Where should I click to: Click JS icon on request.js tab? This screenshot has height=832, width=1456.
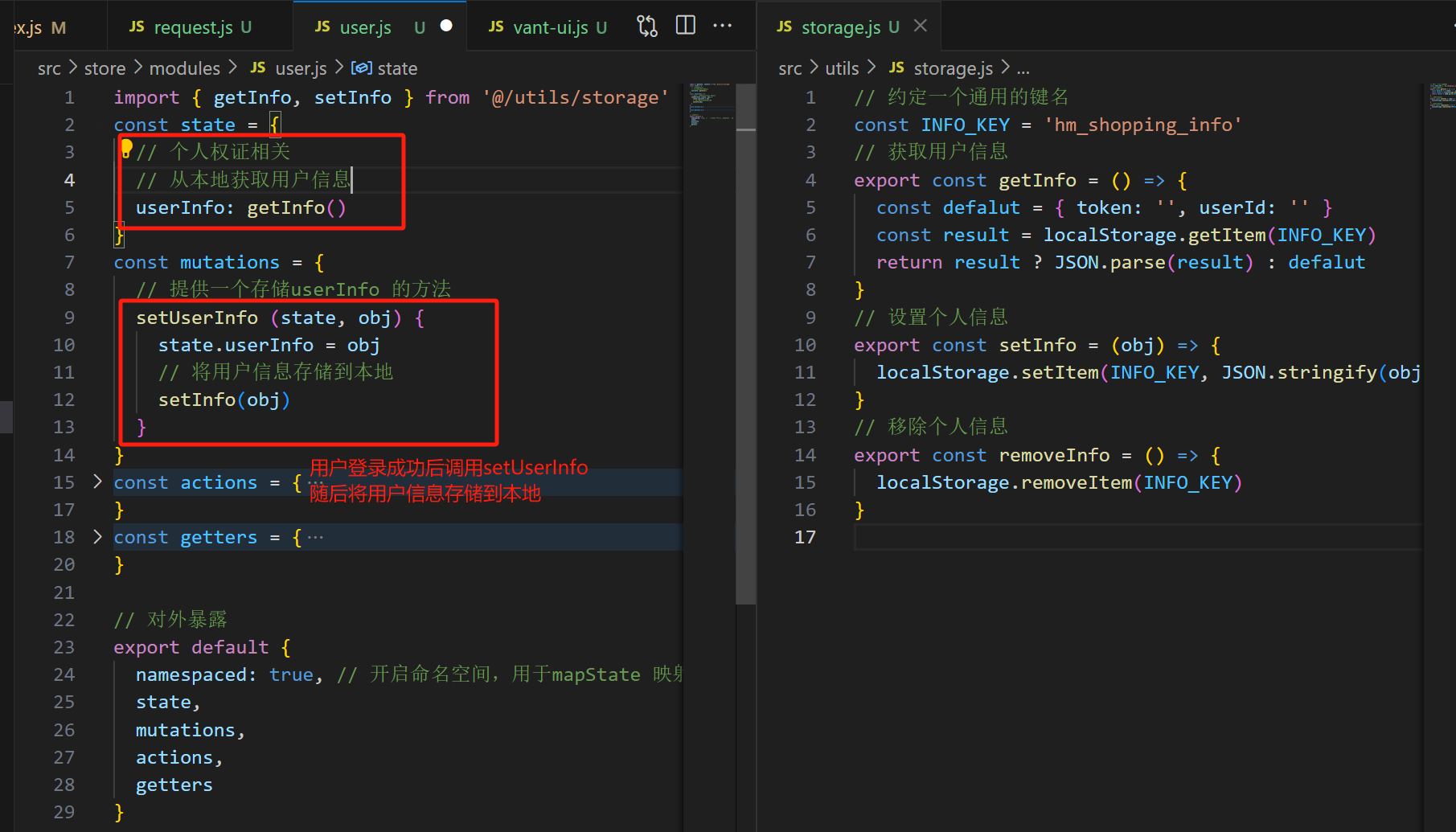[x=137, y=27]
